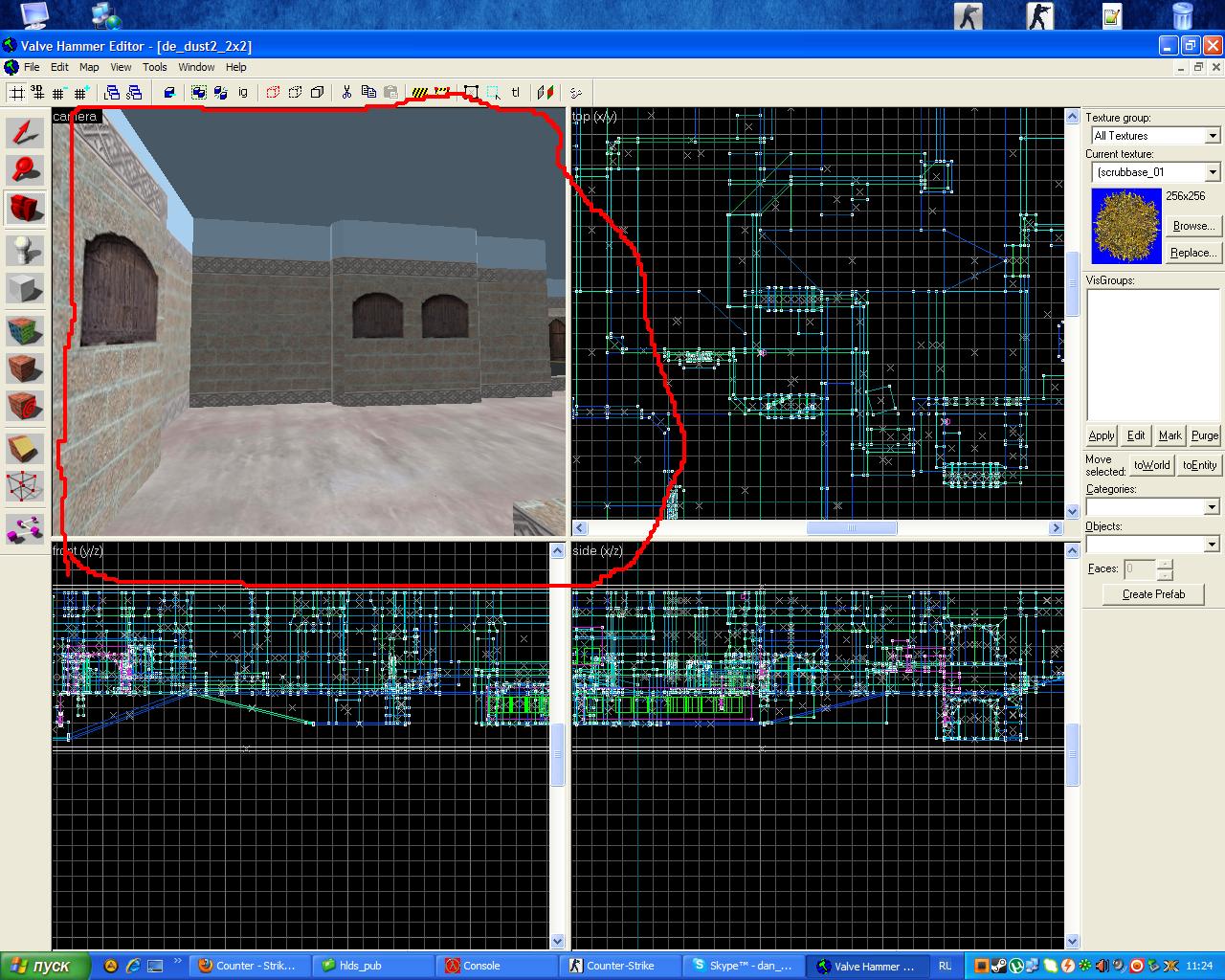Screen dimensions: 1225x980
Task: Click the Show All Hidden Objects icon
Action: point(317,93)
